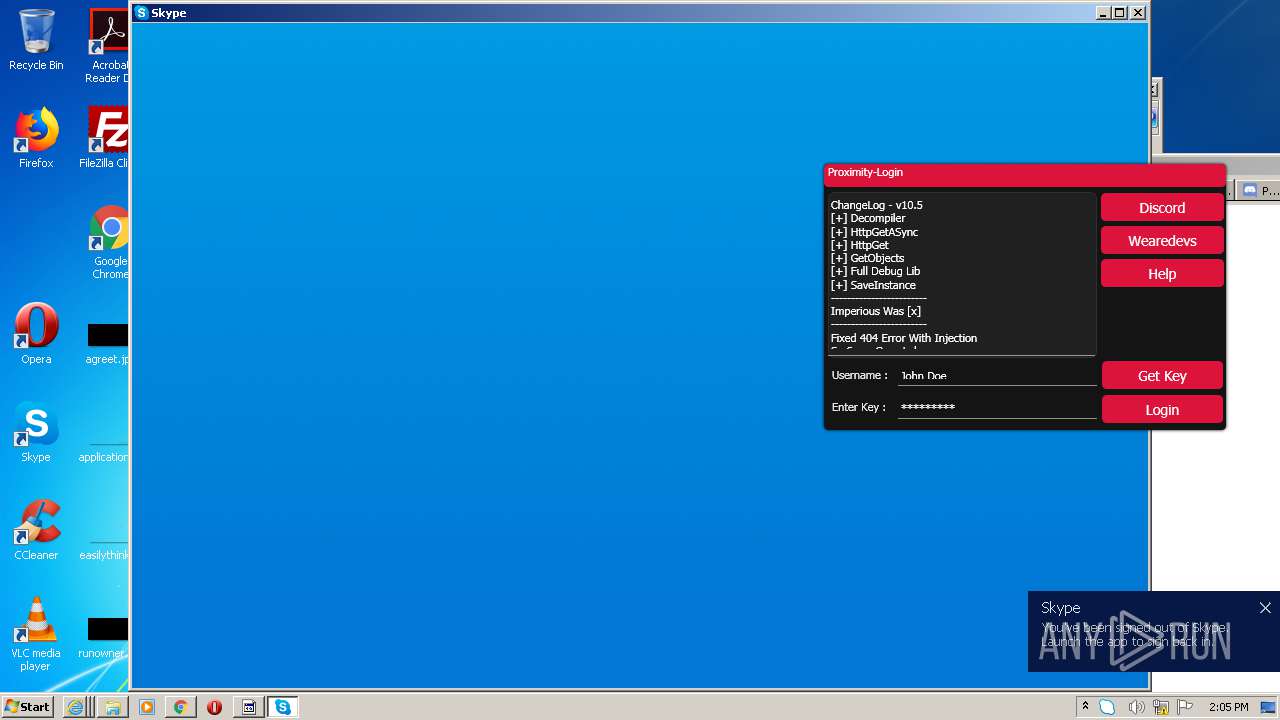Launch CCleaner from the desktop
Screen dimensions: 1280x720
[x=36, y=530]
